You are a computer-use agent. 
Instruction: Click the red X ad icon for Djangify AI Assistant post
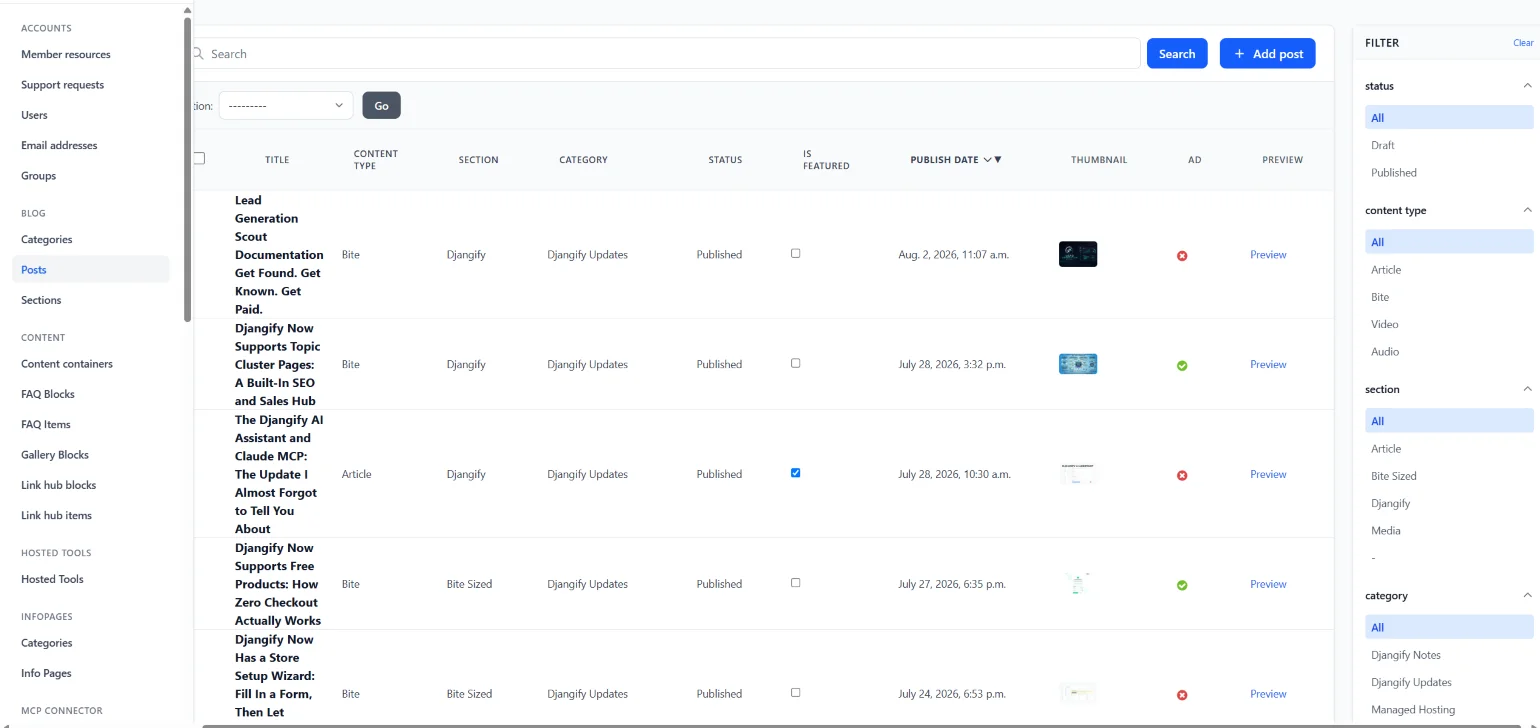point(1182,476)
